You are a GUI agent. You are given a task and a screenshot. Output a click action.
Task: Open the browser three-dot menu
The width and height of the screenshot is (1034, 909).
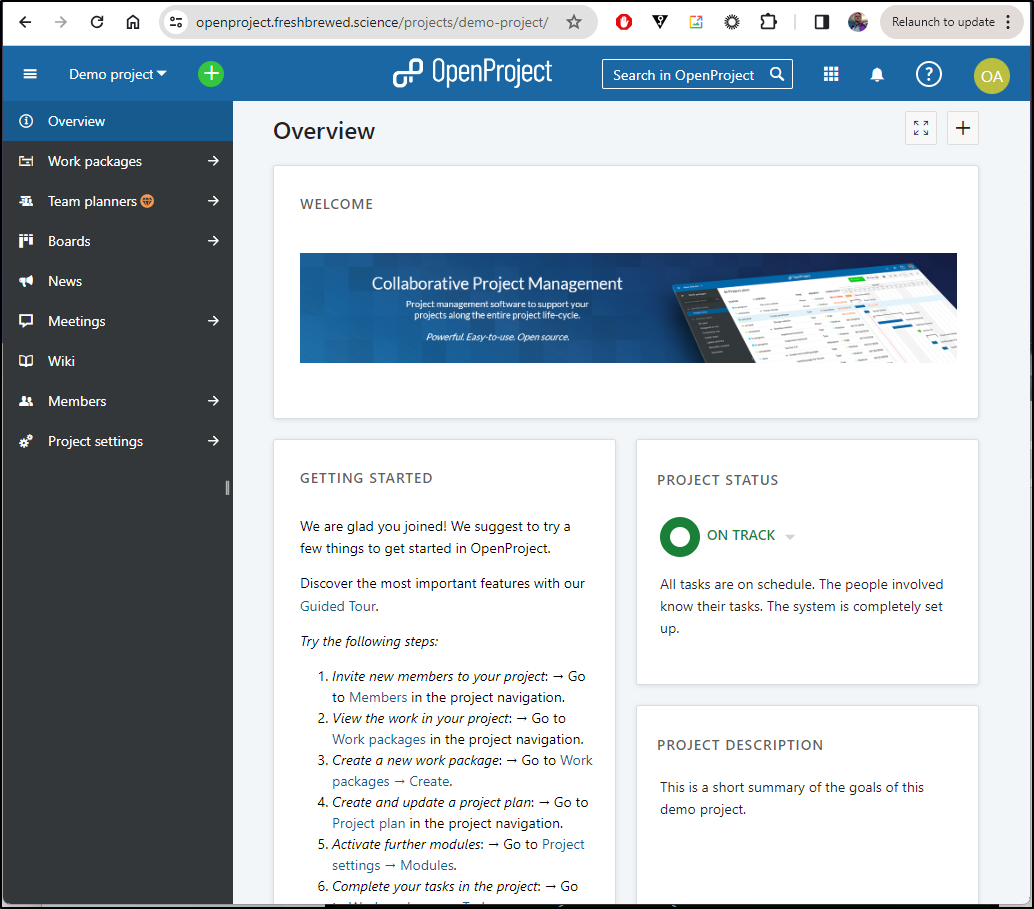pos(1008,22)
